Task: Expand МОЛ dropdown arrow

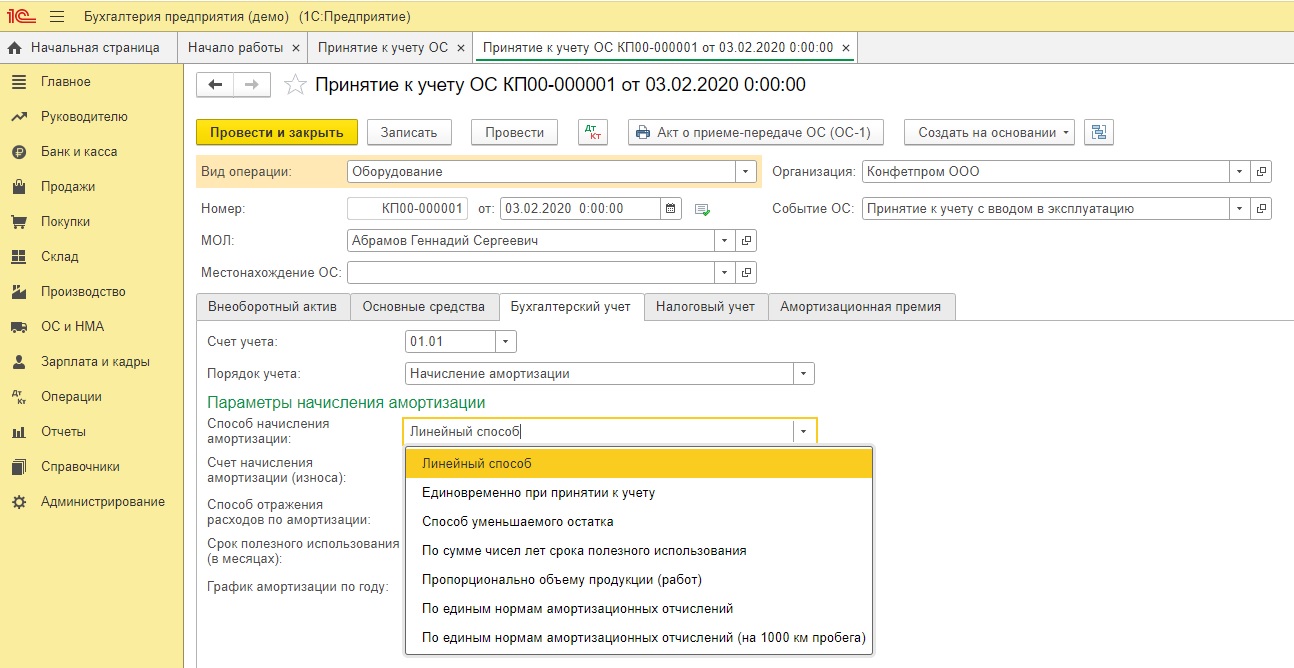Action: point(725,241)
